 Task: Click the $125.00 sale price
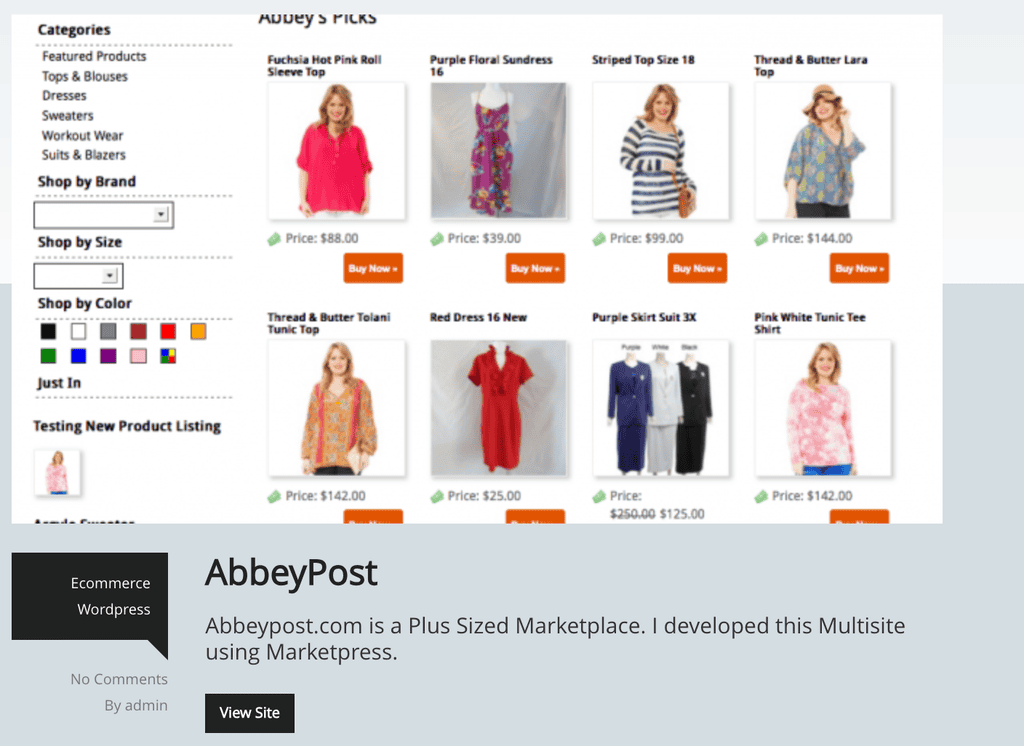pyautogui.click(x=682, y=514)
